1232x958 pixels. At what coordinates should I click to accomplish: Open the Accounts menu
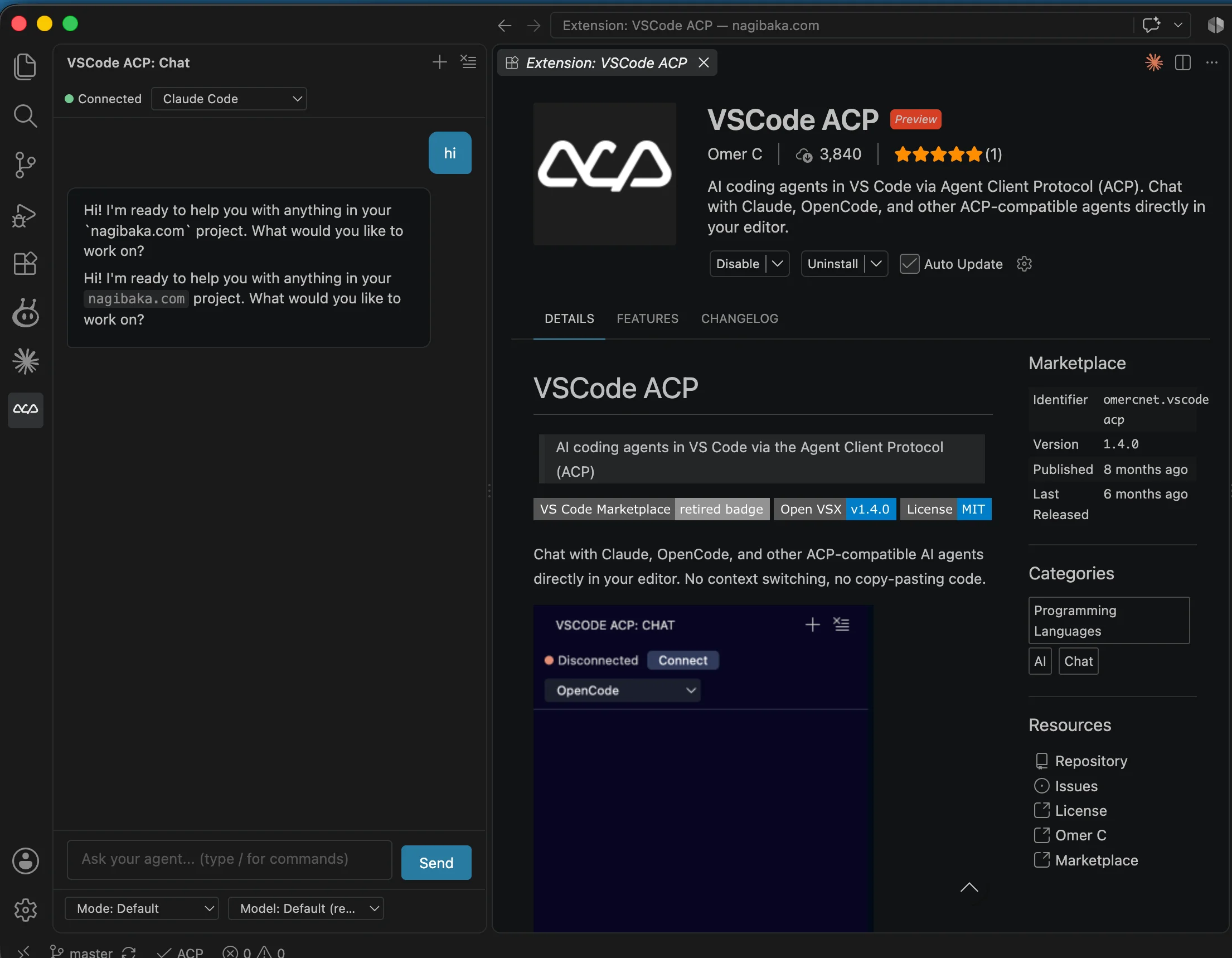pos(26,861)
